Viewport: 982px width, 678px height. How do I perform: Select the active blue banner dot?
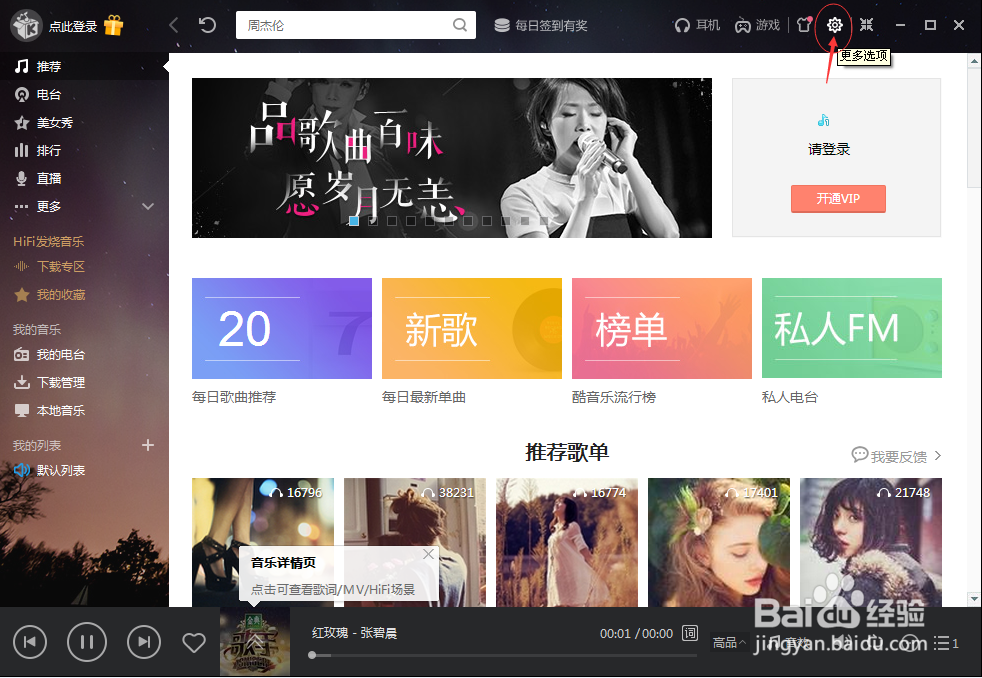point(354,221)
